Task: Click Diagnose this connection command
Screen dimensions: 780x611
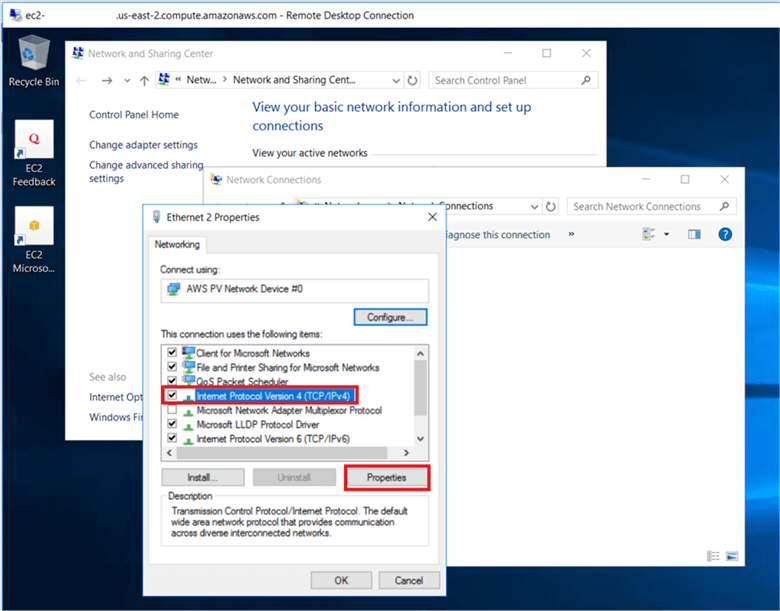Action: (x=497, y=235)
